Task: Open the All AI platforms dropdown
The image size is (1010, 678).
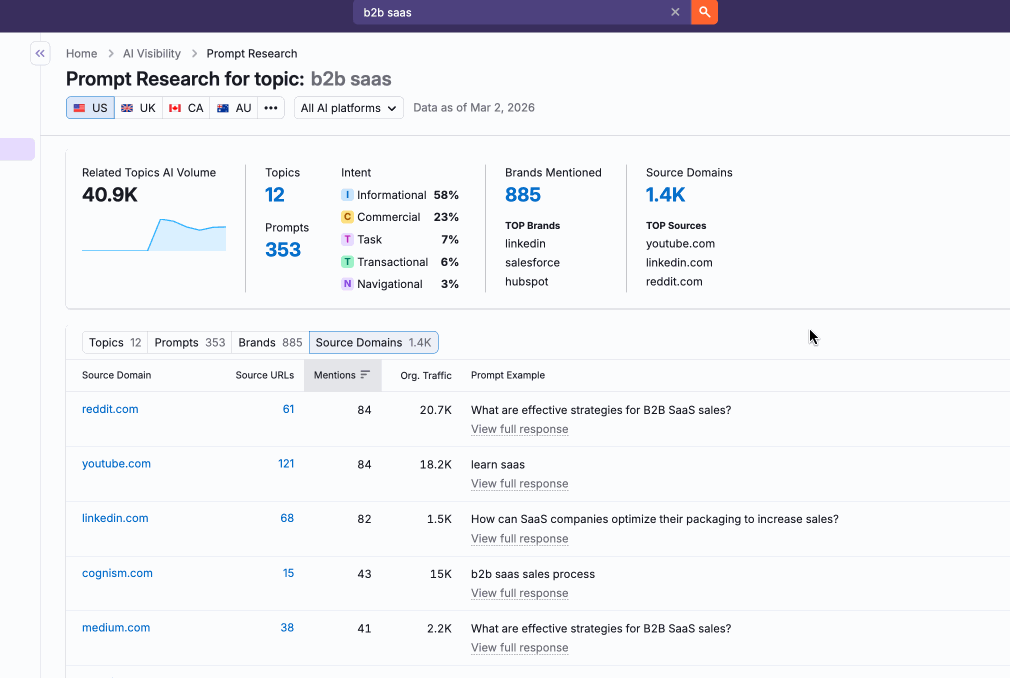Action: click(348, 107)
